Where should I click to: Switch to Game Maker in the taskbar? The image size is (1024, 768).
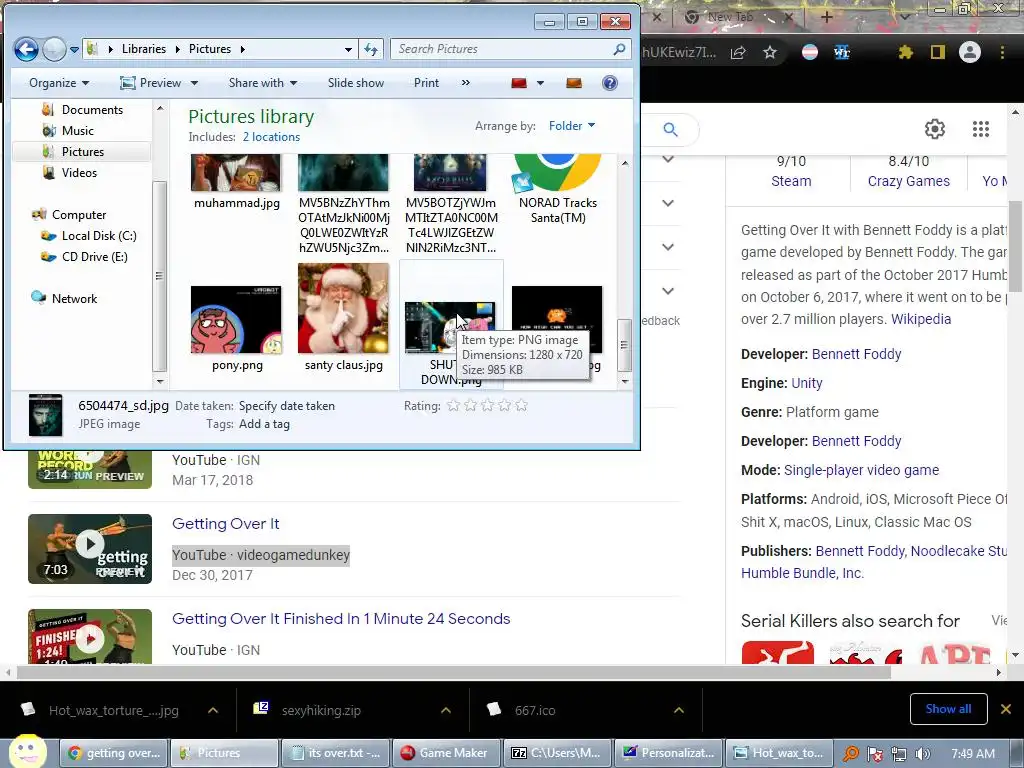coord(445,753)
